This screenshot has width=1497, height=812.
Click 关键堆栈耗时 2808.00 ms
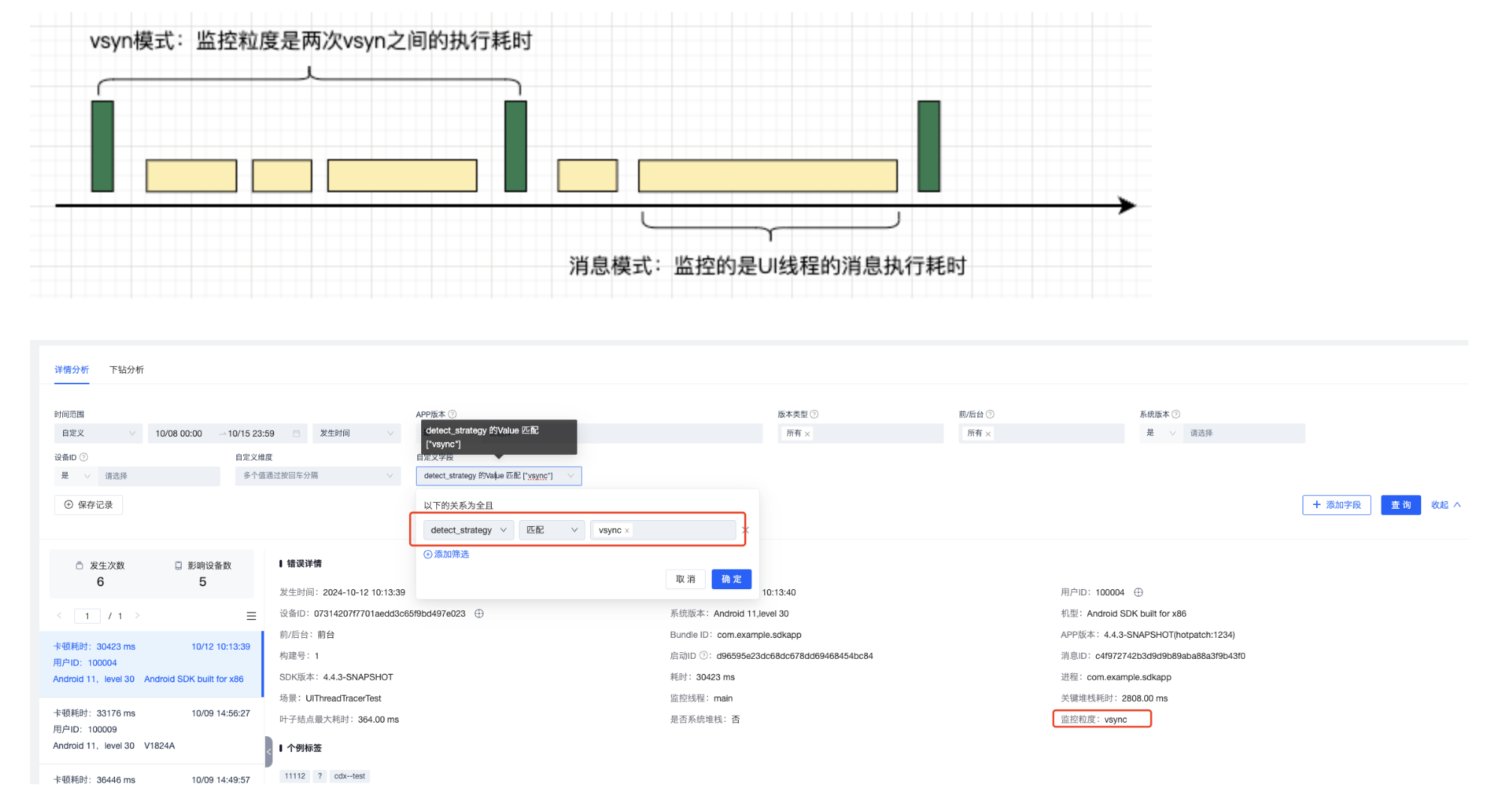1145,699
